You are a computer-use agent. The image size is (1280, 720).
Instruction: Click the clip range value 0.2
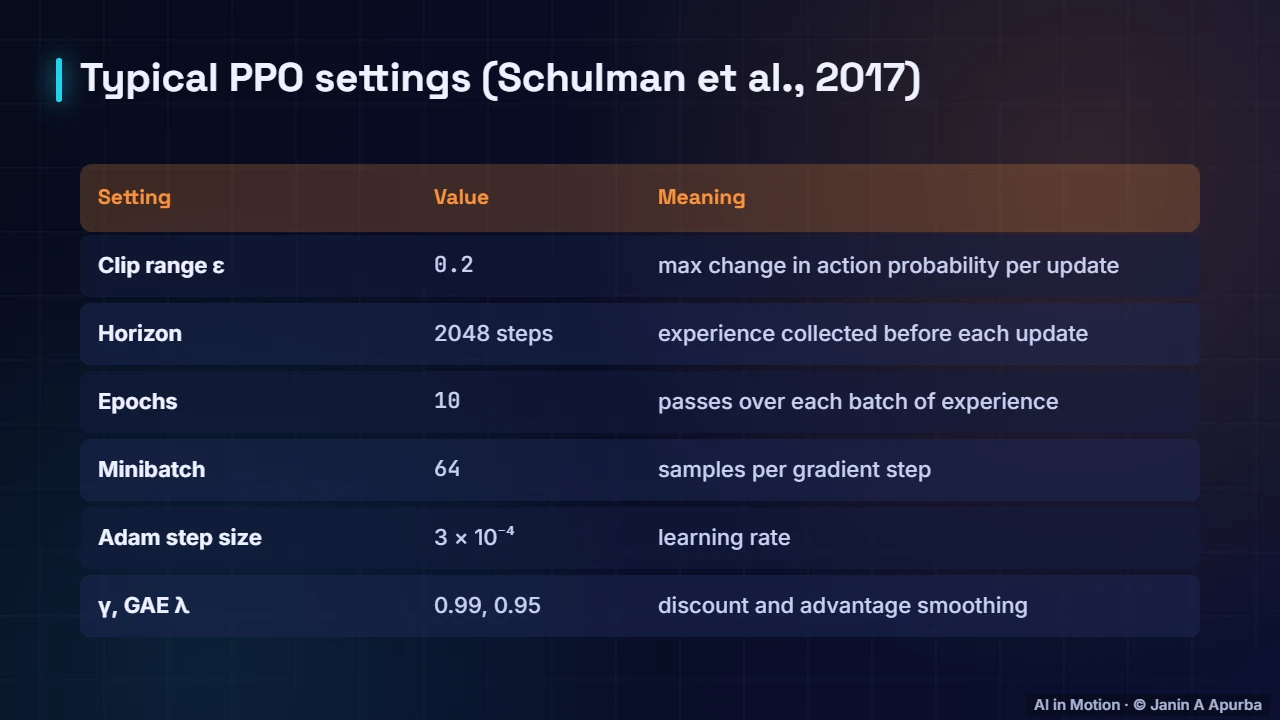[x=454, y=265]
